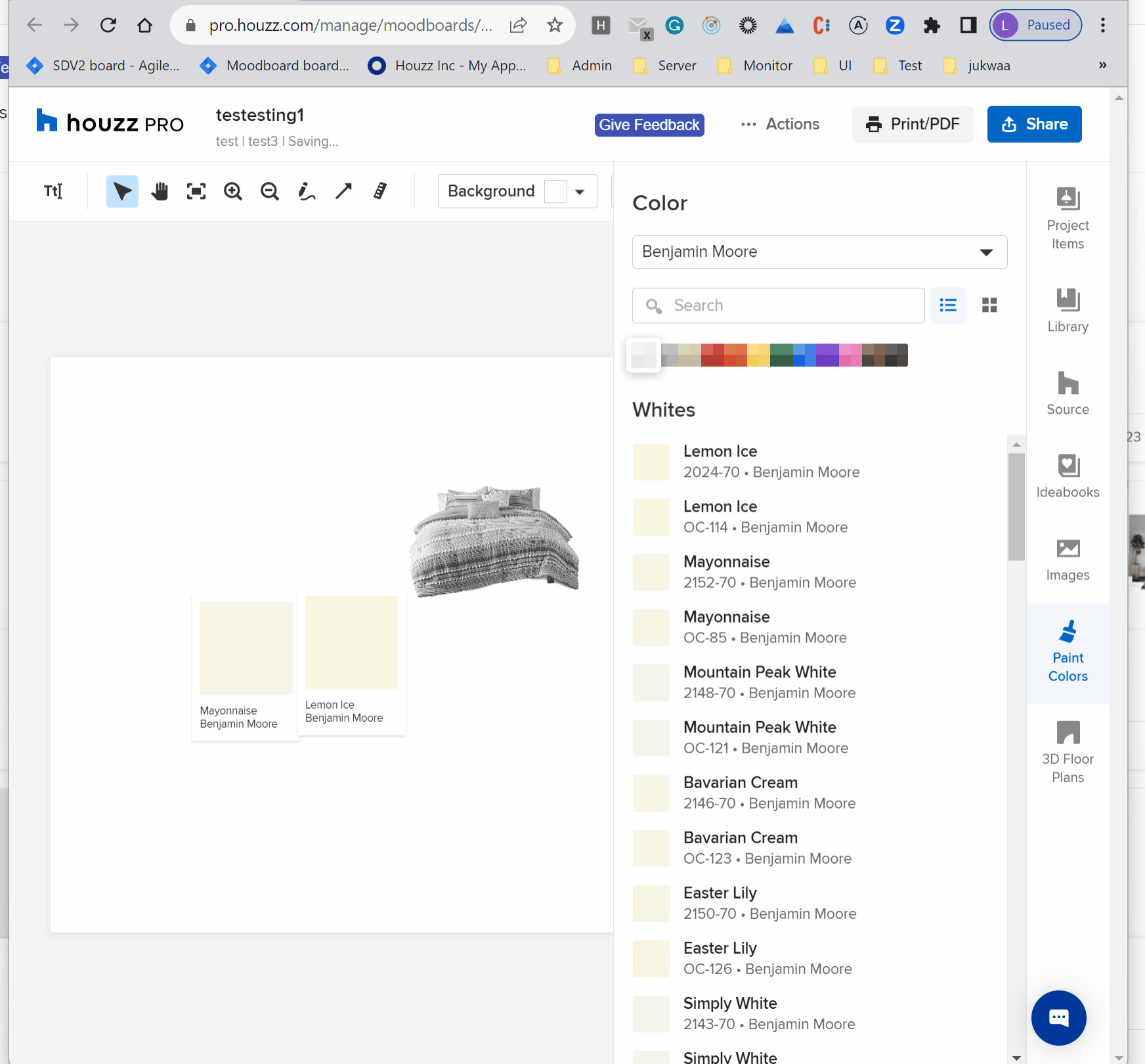Select the bed comforter image on canvas

coord(494,541)
